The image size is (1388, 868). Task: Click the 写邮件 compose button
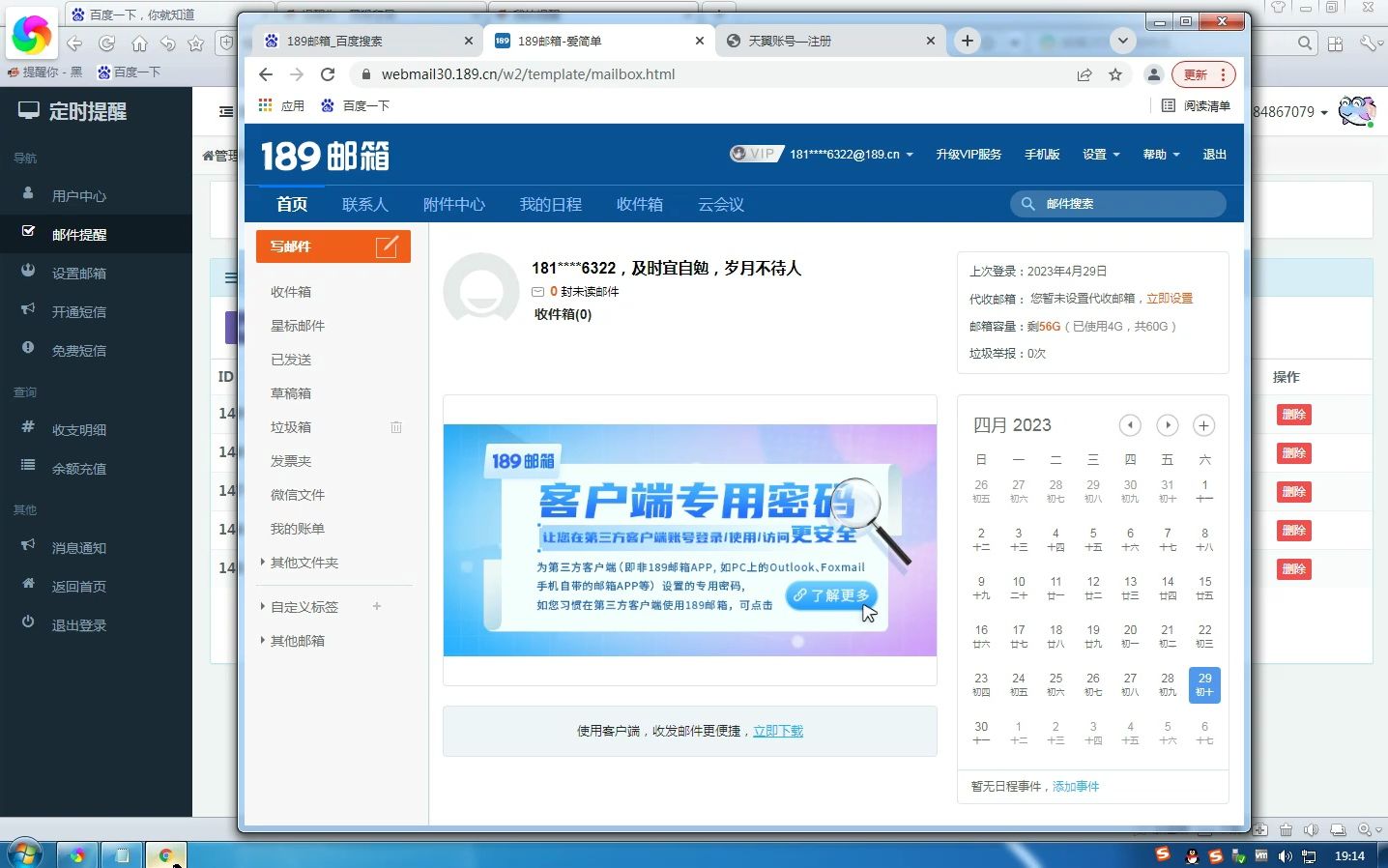[333, 246]
